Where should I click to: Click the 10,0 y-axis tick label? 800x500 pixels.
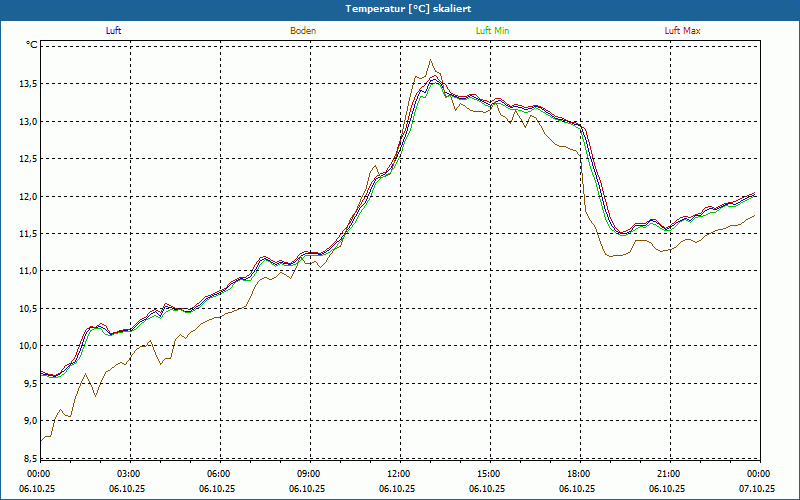[26, 346]
